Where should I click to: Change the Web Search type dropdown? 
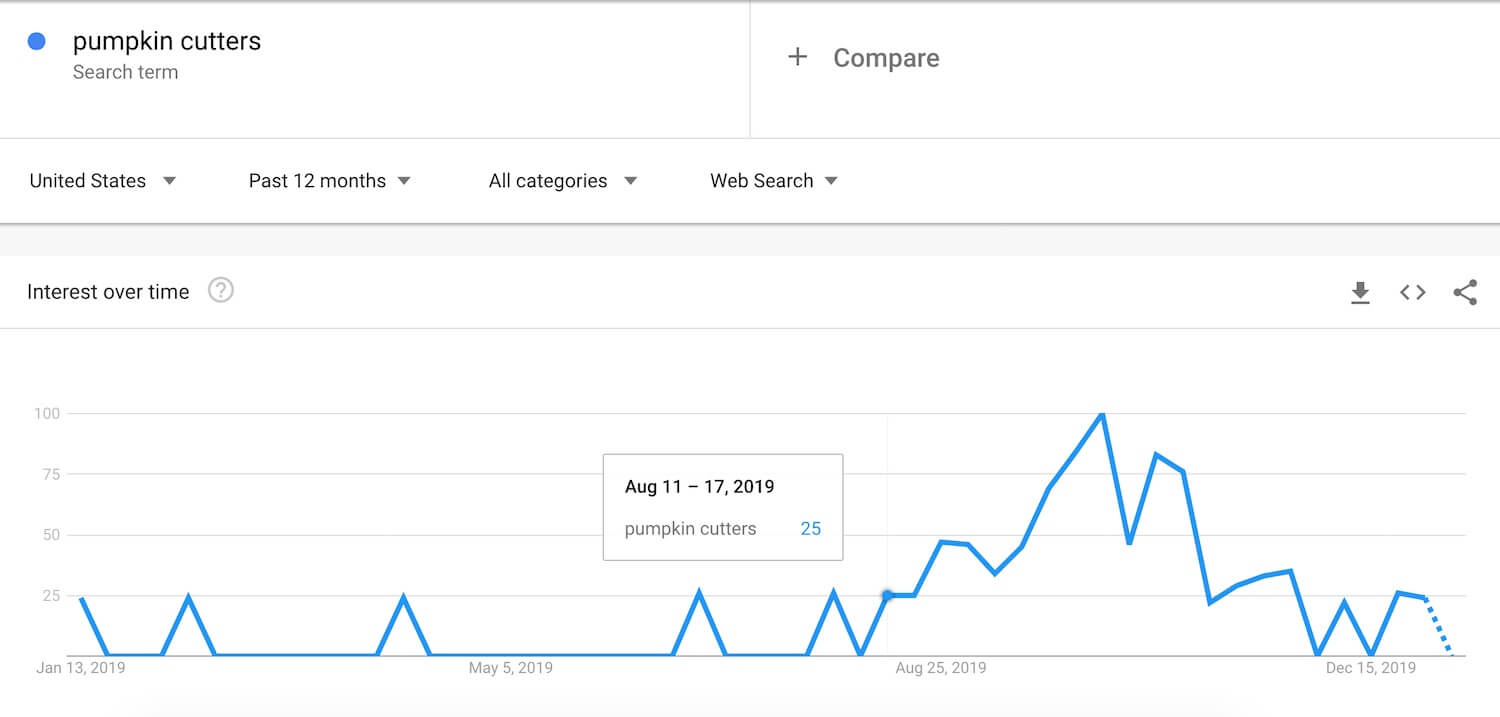(774, 181)
